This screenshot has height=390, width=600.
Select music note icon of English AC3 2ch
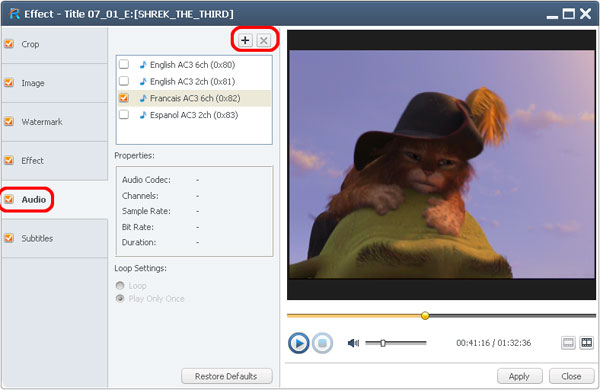click(143, 82)
